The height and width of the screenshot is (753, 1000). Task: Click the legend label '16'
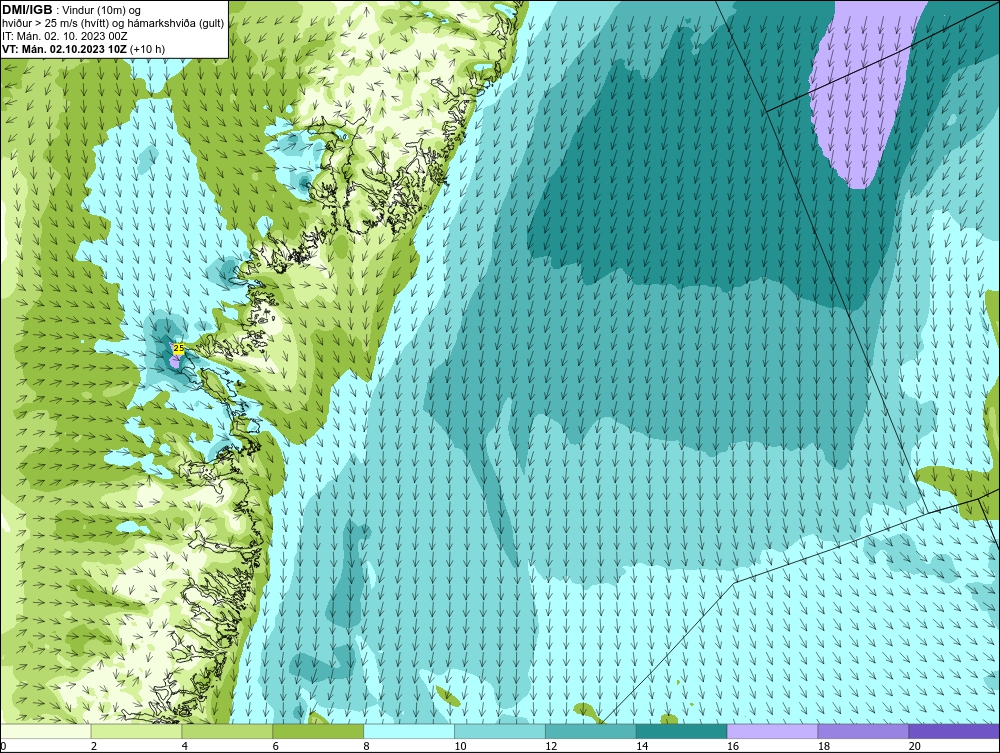pos(733,746)
